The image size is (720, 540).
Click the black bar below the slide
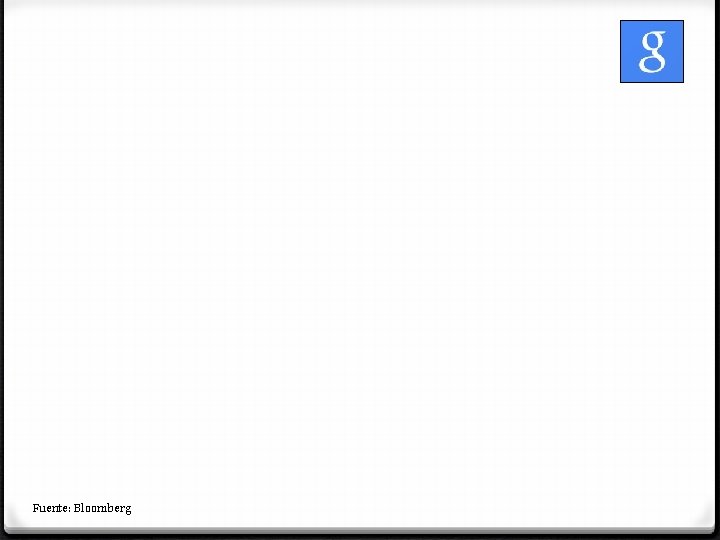tap(360, 537)
